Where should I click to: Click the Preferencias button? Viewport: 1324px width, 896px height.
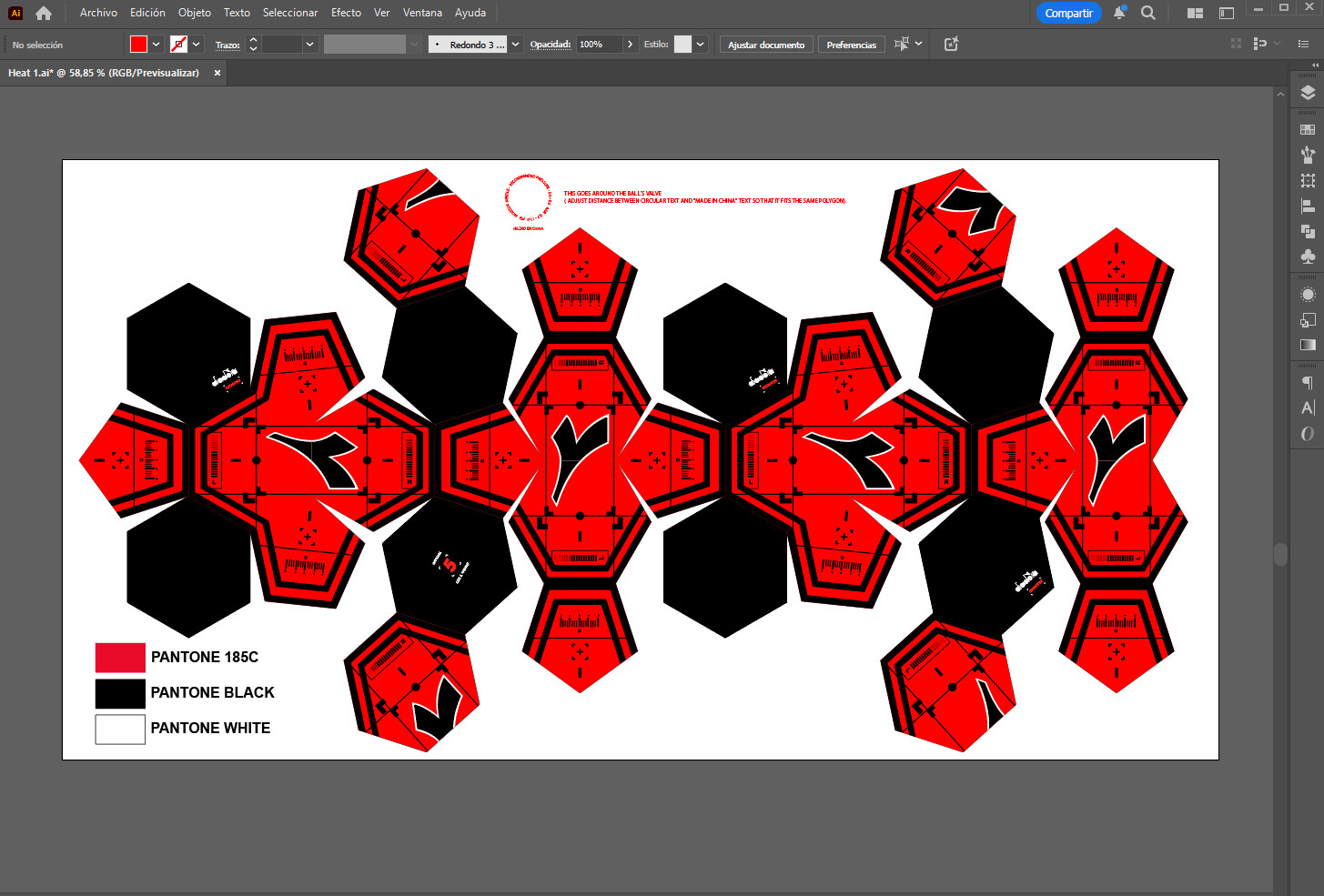pos(851,44)
